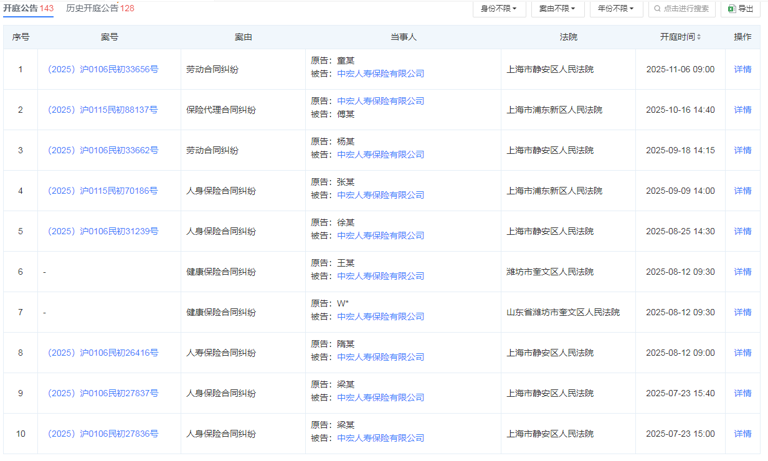Select 劳动合同纠纷 cause in row 1
The image size is (768, 461).
[212, 69]
